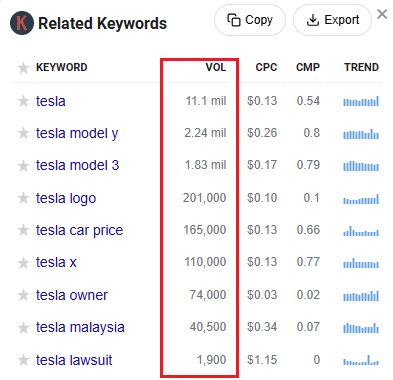Star the 'tesla x' keyword
This screenshot has width=393, height=380.
coord(23,263)
